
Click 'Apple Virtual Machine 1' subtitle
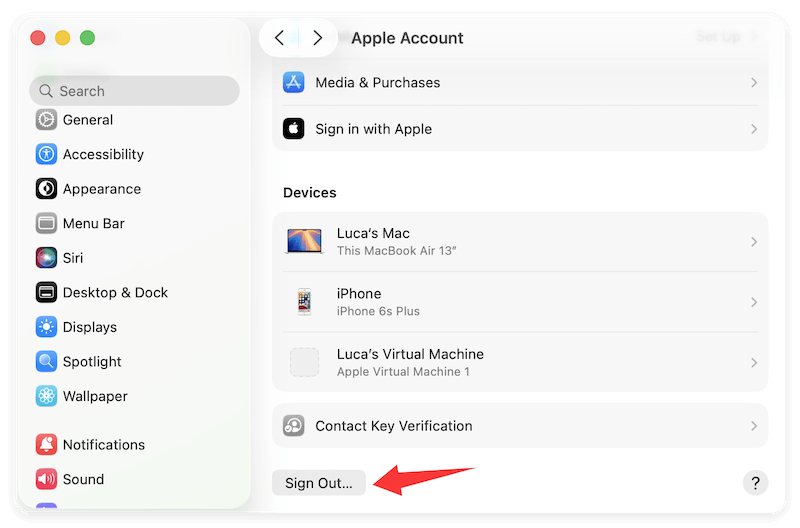(403, 371)
